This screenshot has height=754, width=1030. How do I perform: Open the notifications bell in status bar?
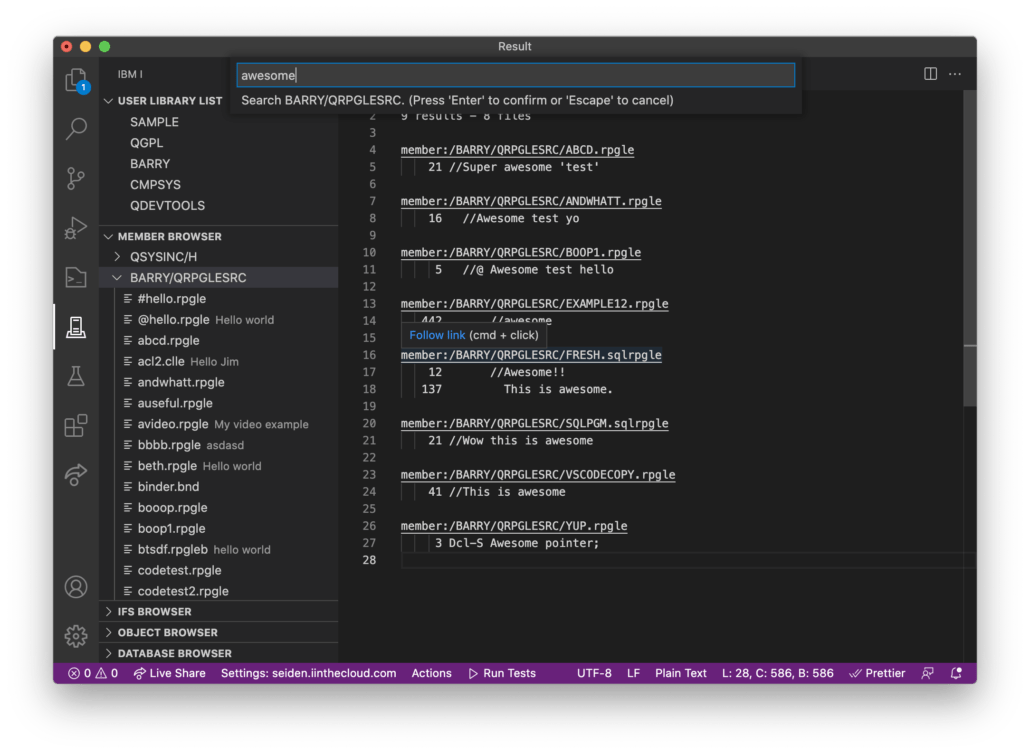click(955, 673)
